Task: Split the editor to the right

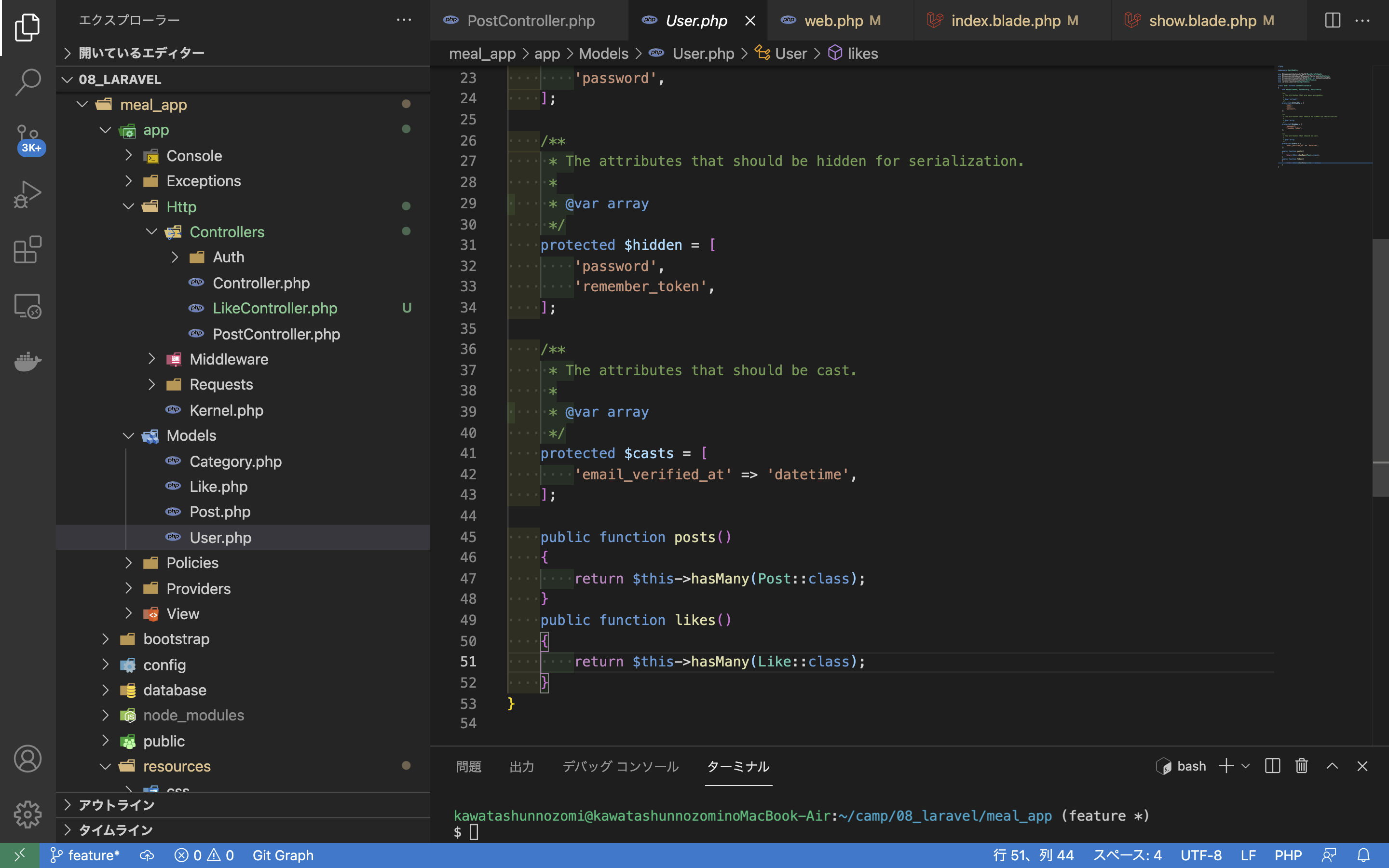Action: 1332,21
